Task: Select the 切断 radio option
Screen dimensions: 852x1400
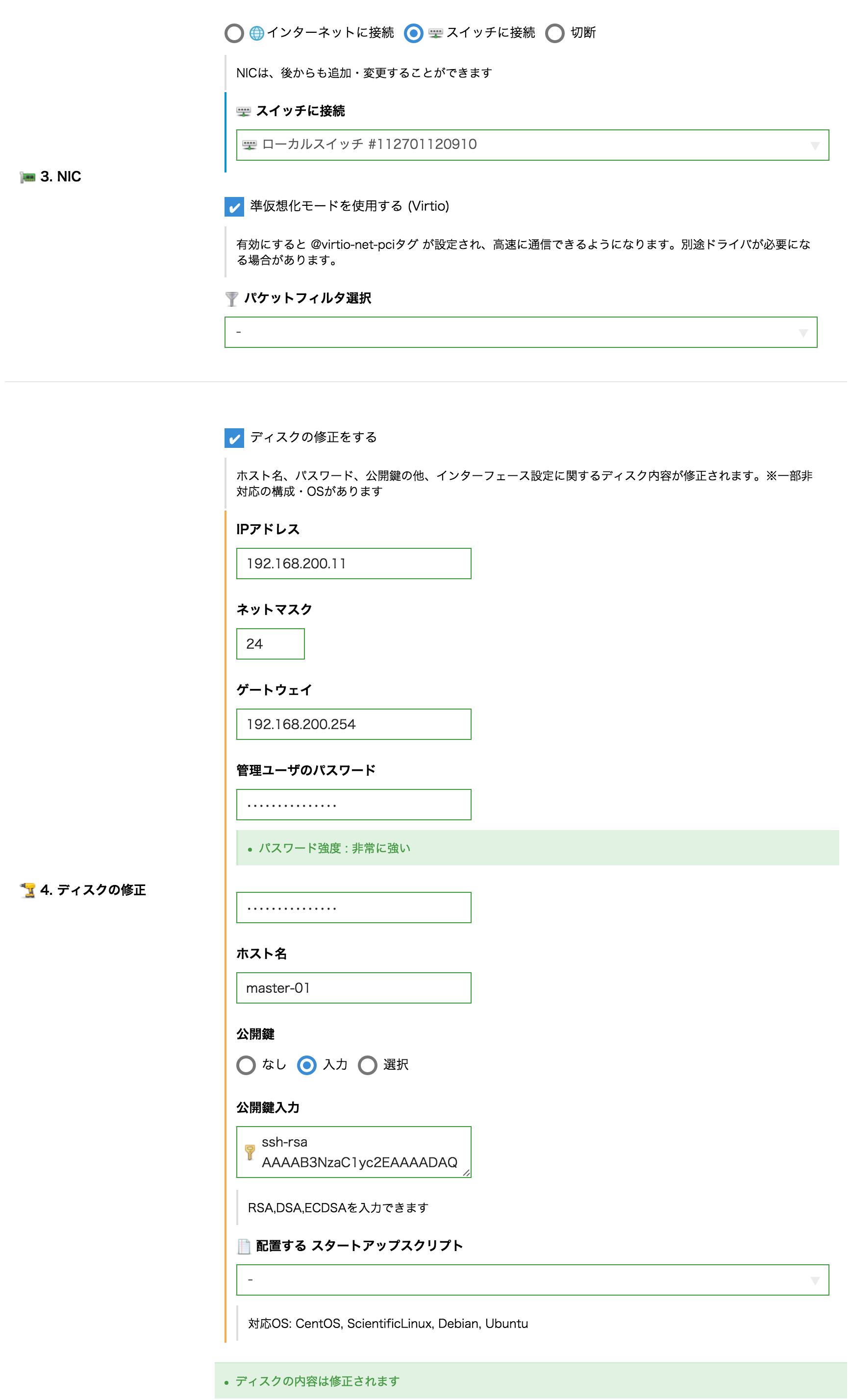Action: (555, 33)
